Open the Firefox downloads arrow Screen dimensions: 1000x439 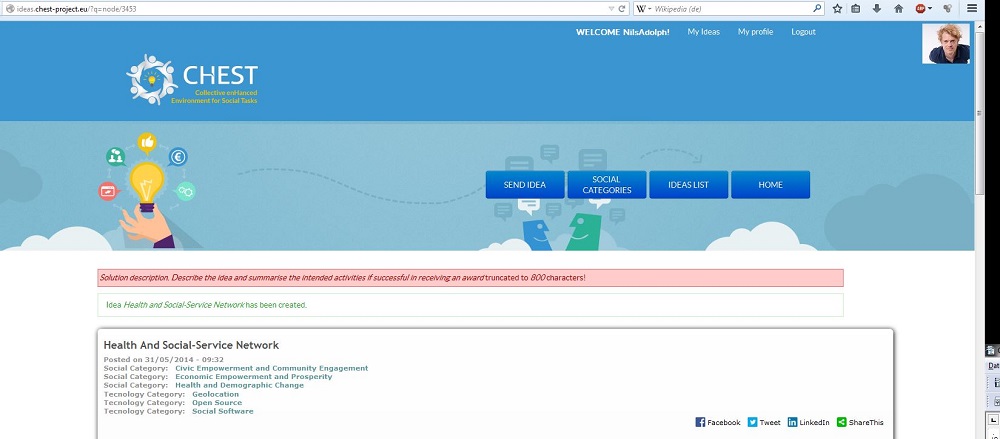coord(877,8)
